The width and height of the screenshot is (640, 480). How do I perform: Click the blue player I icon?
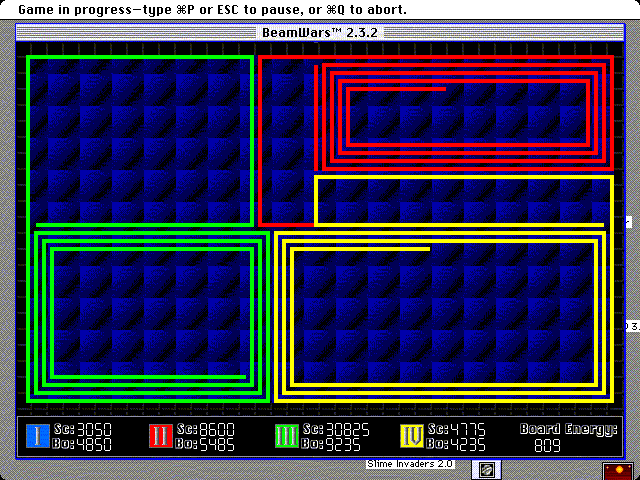click(x=37, y=436)
